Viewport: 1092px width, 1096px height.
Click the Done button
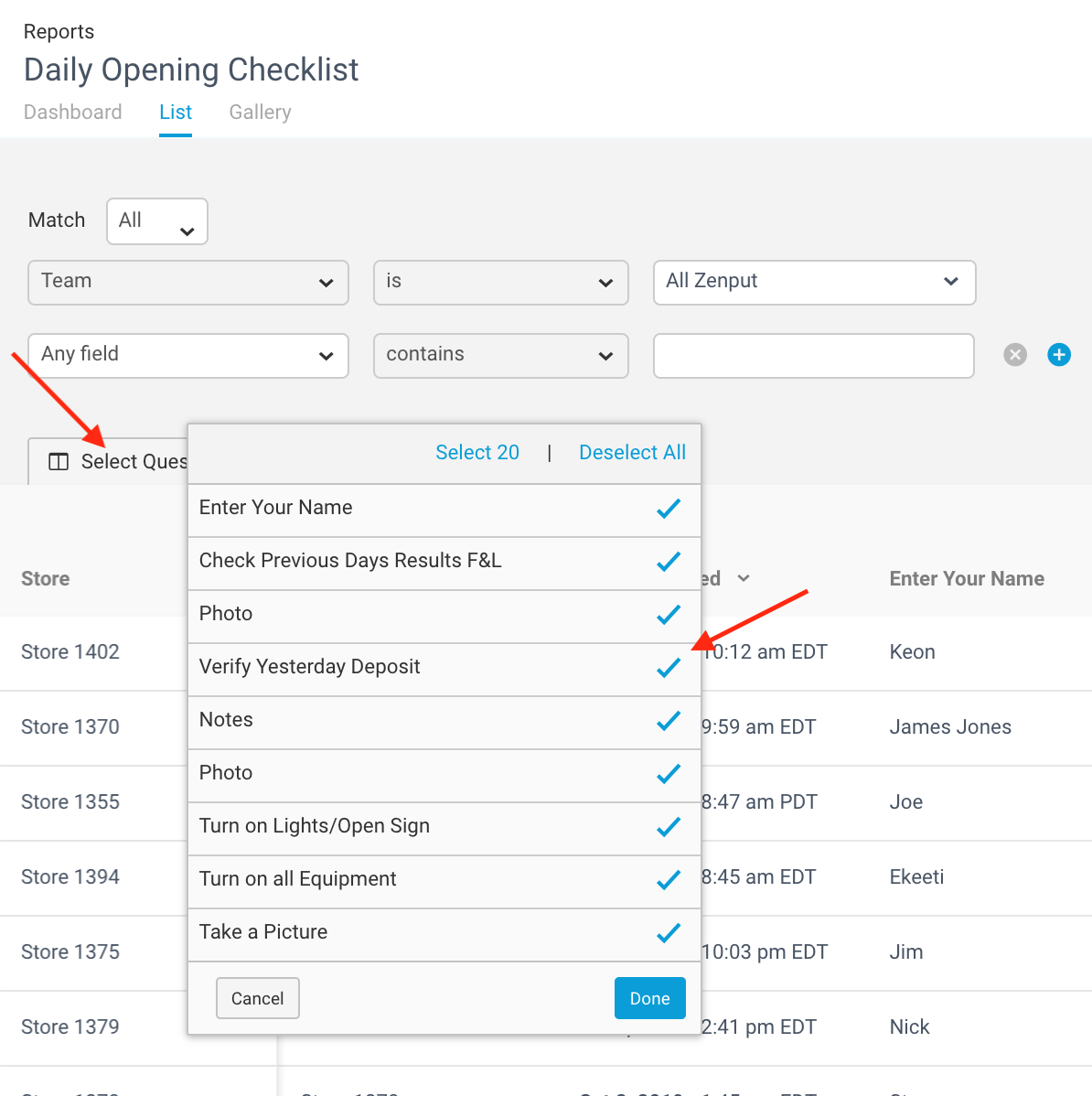pos(649,998)
